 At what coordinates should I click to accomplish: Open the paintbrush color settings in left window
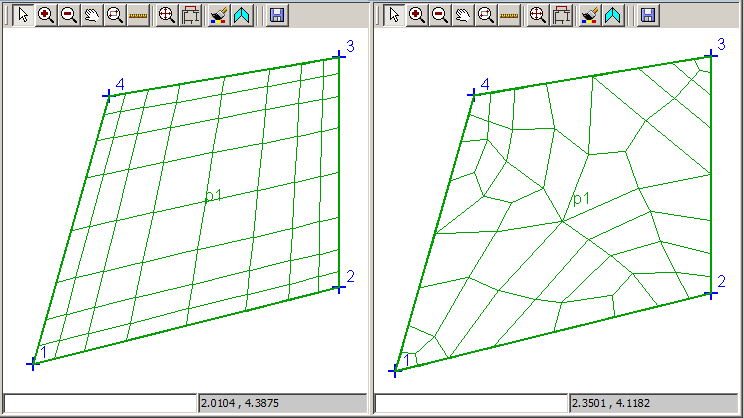pos(218,15)
